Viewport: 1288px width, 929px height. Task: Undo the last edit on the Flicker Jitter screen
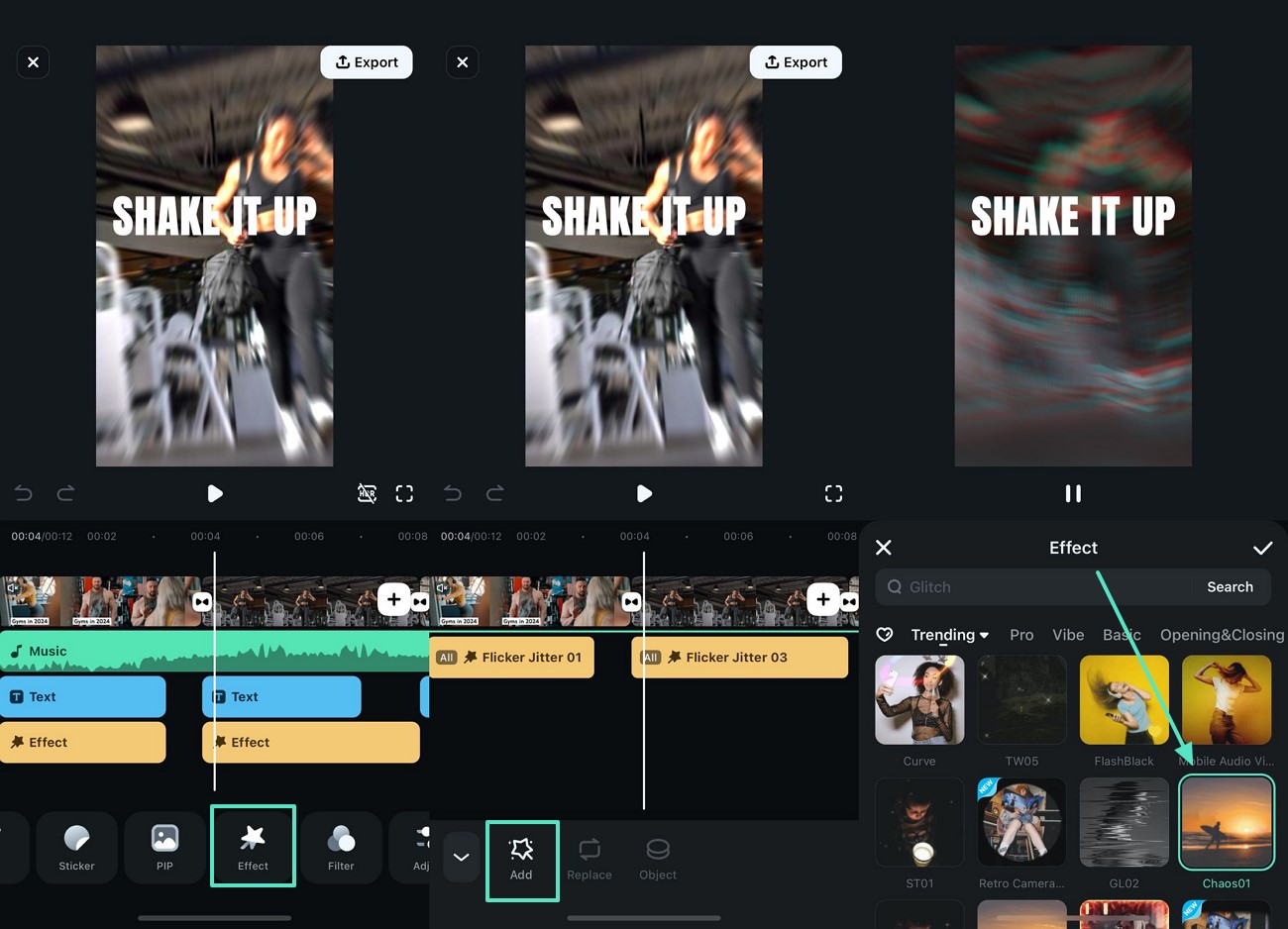[452, 493]
